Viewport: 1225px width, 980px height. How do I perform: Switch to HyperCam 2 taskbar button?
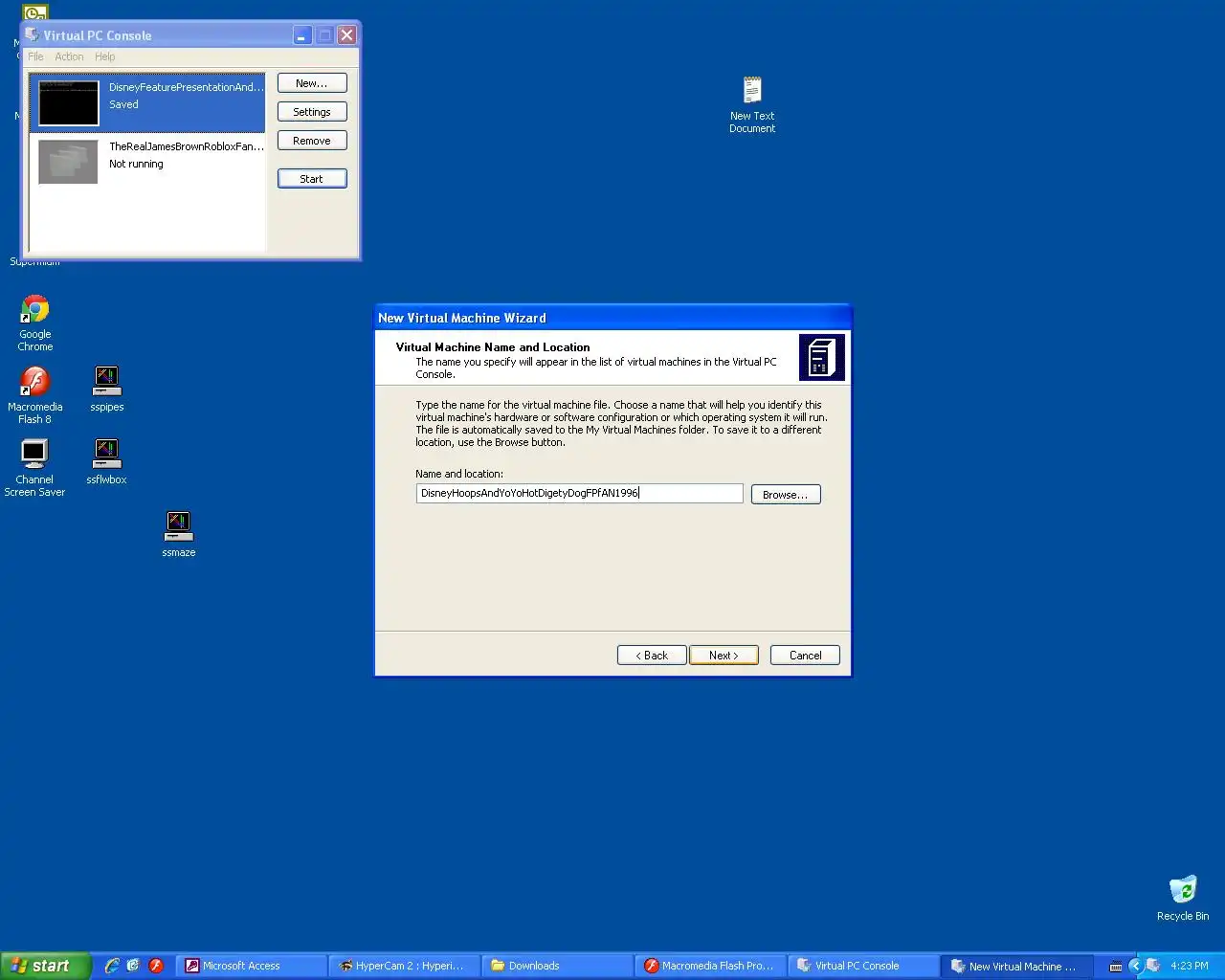click(x=404, y=966)
